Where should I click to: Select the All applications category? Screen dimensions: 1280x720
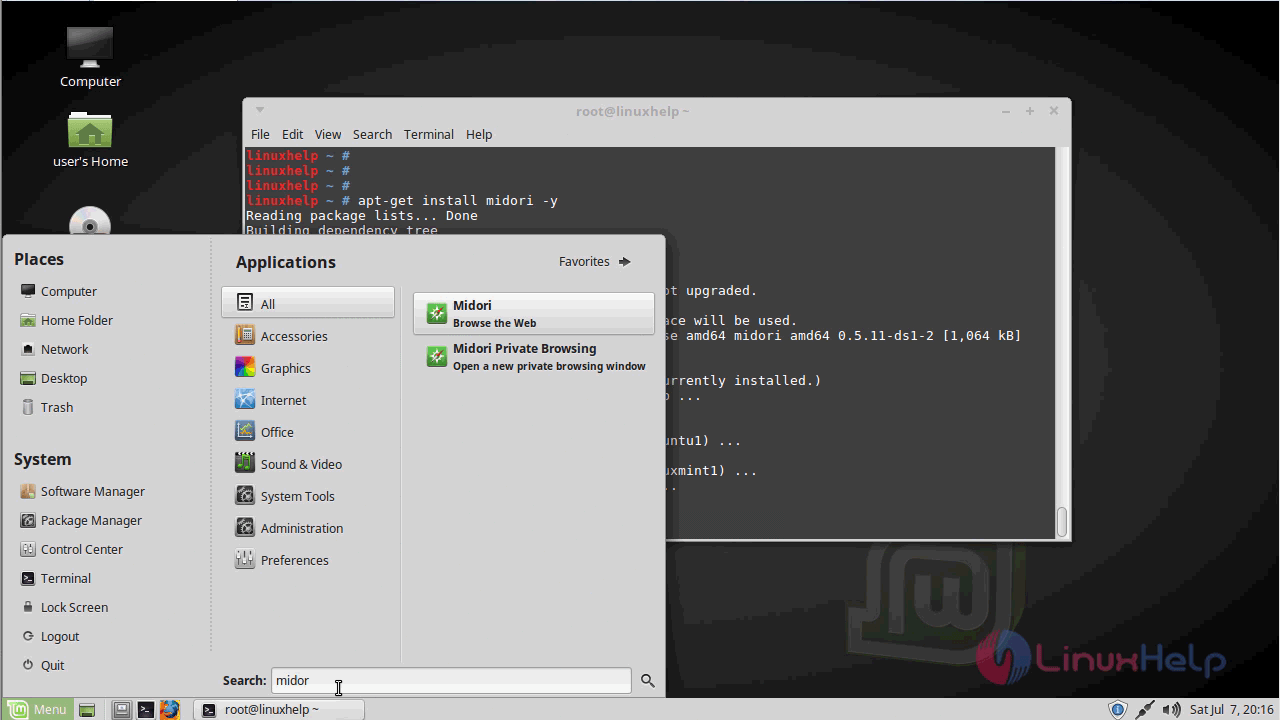coord(308,303)
